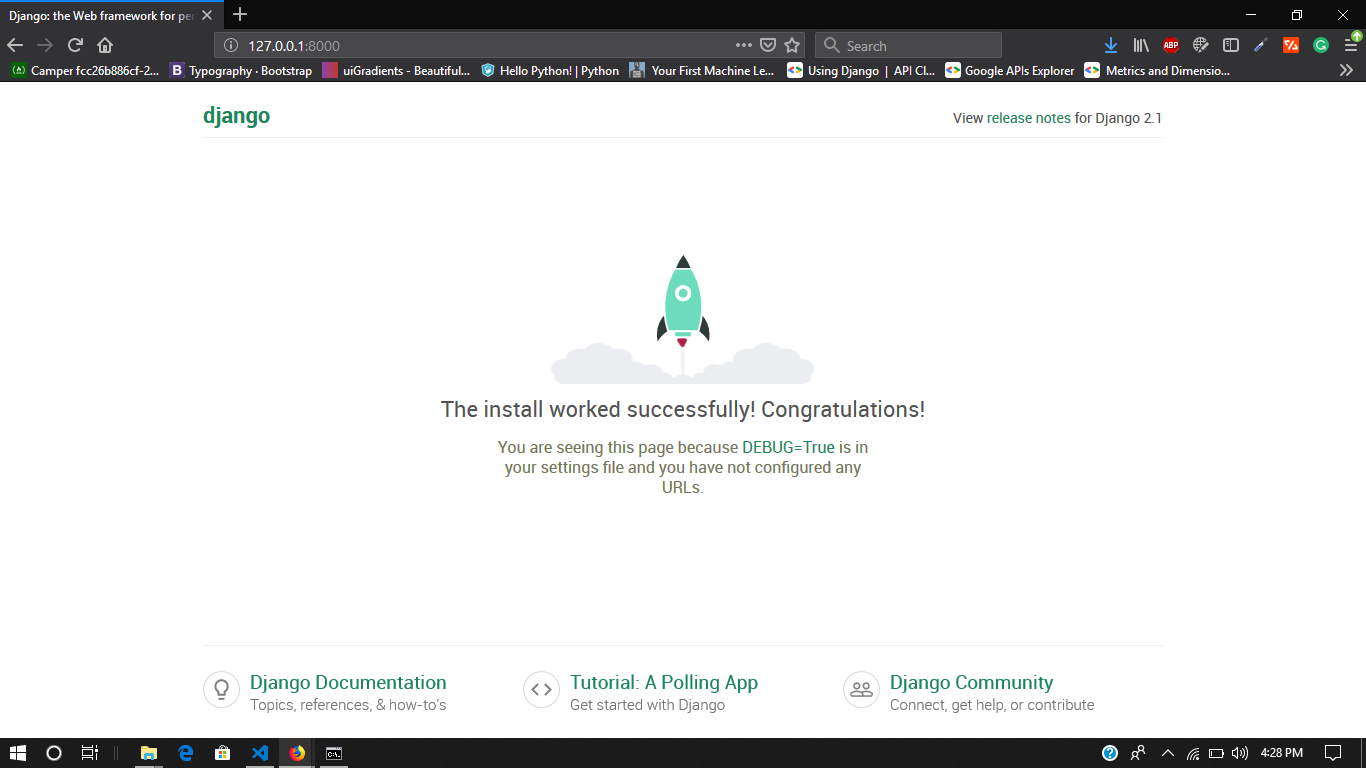Open the volume speaker tray icon
The height and width of the screenshot is (768, 1366).
click(1240, 753)
